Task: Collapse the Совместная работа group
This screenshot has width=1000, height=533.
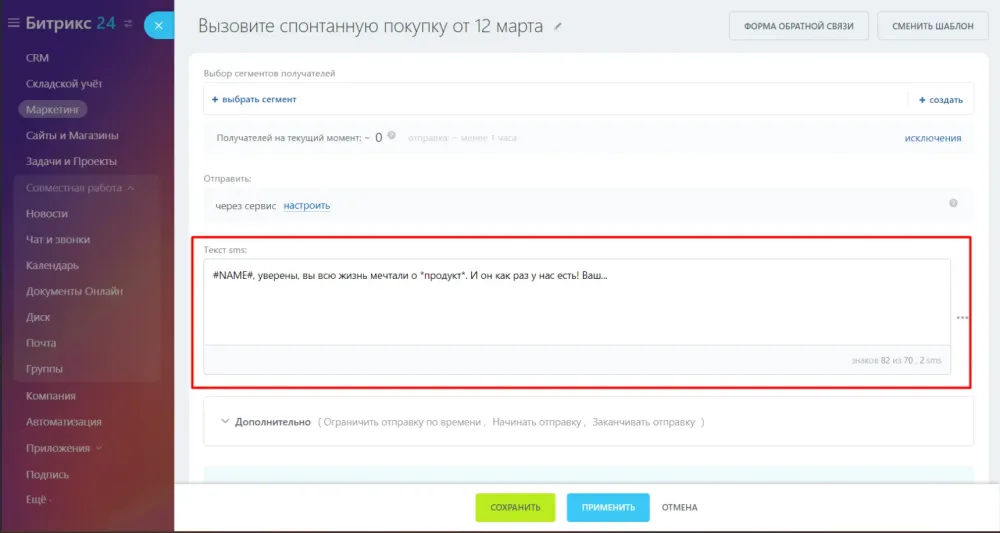Action: tap(80, 188)
